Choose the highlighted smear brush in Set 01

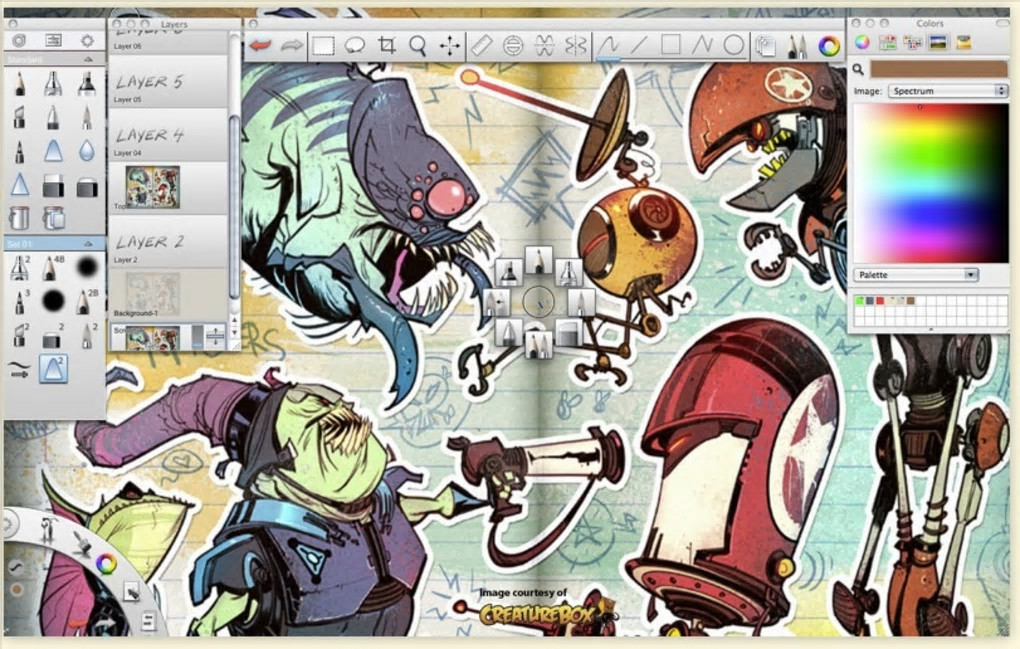[x=53, y=369]
